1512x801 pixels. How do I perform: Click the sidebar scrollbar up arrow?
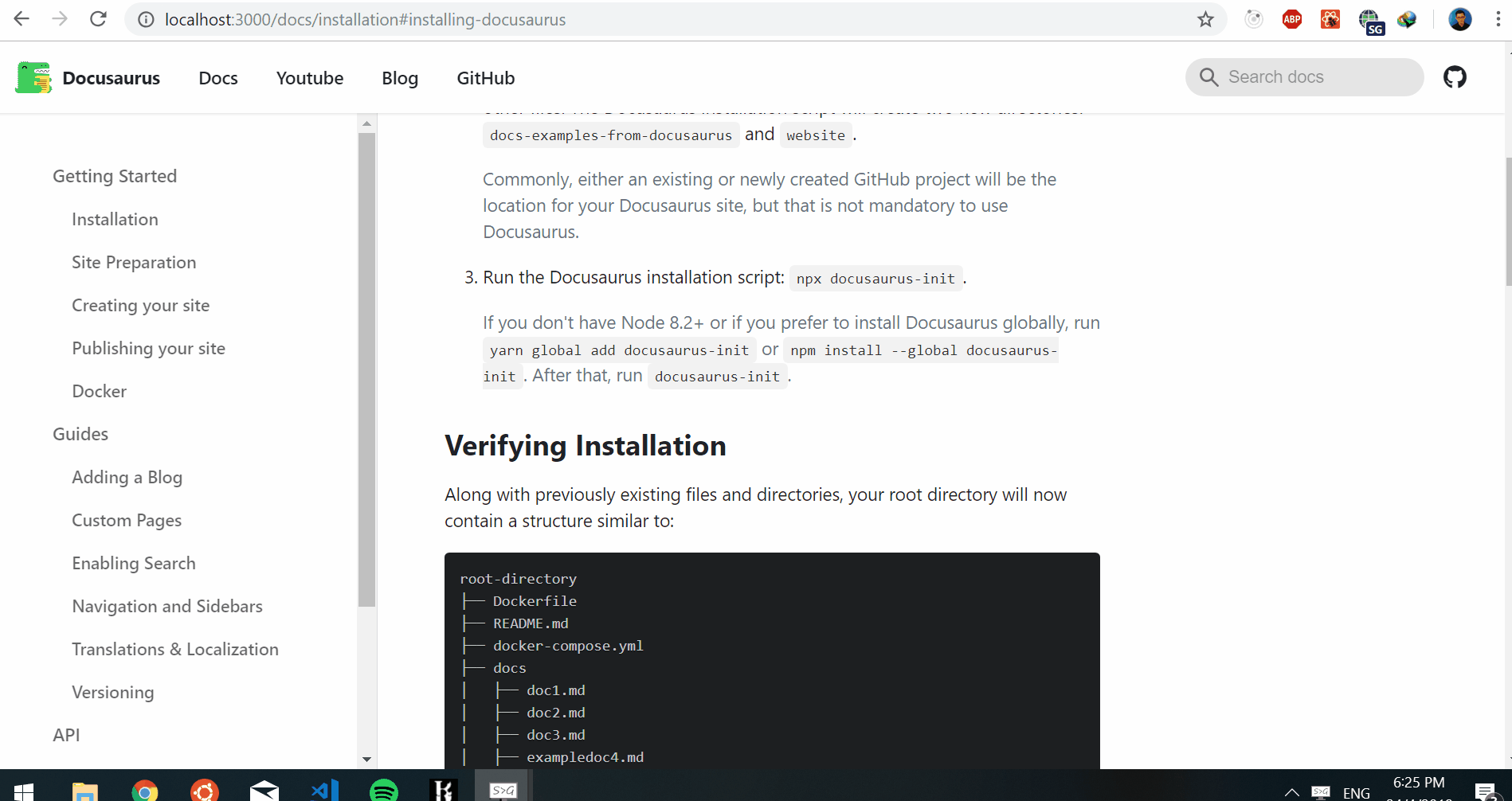(x=366, y=123)
